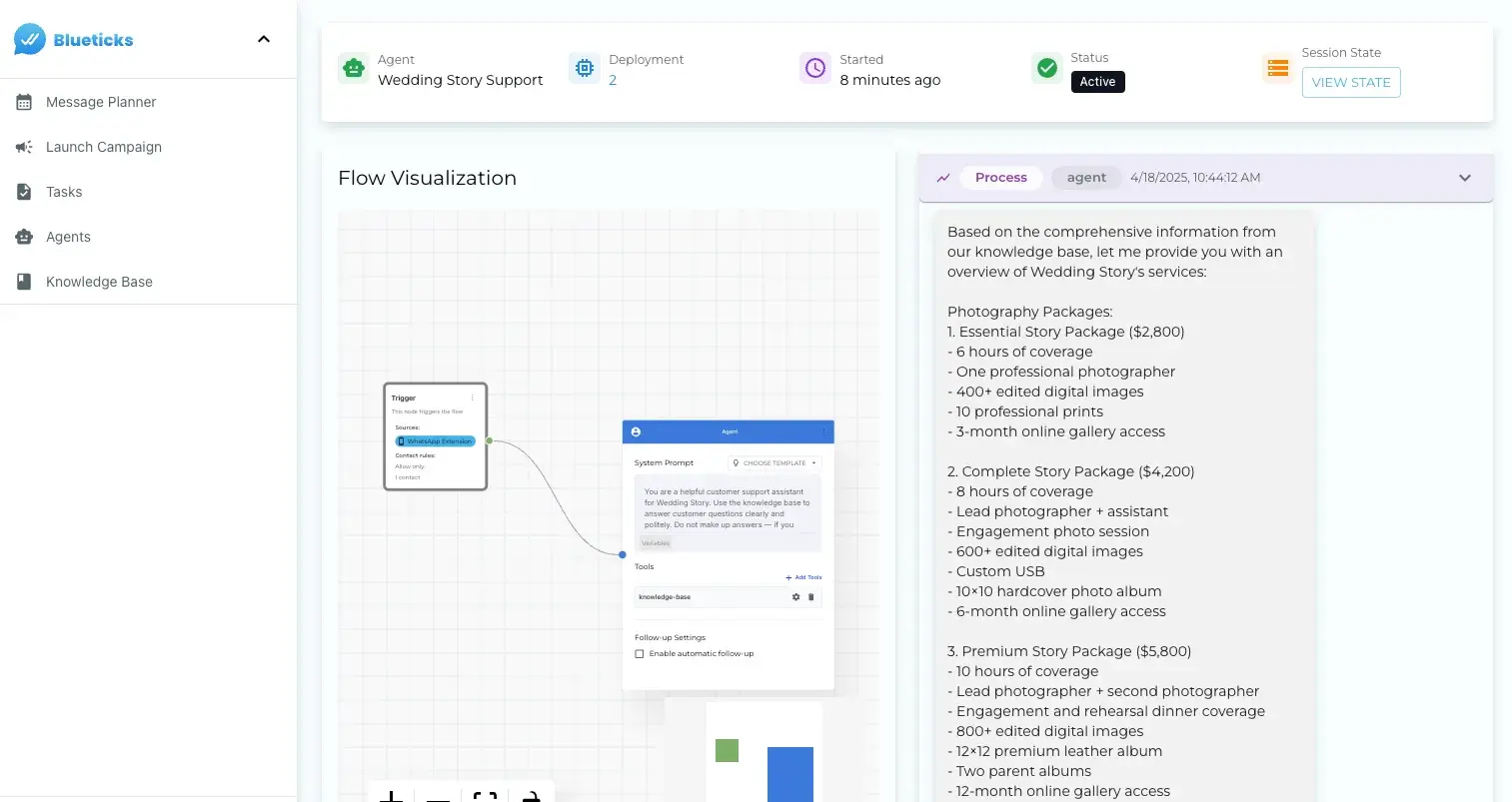Open the Agent node three-dot menu
Screen dimensions: 1512x802
823,431
